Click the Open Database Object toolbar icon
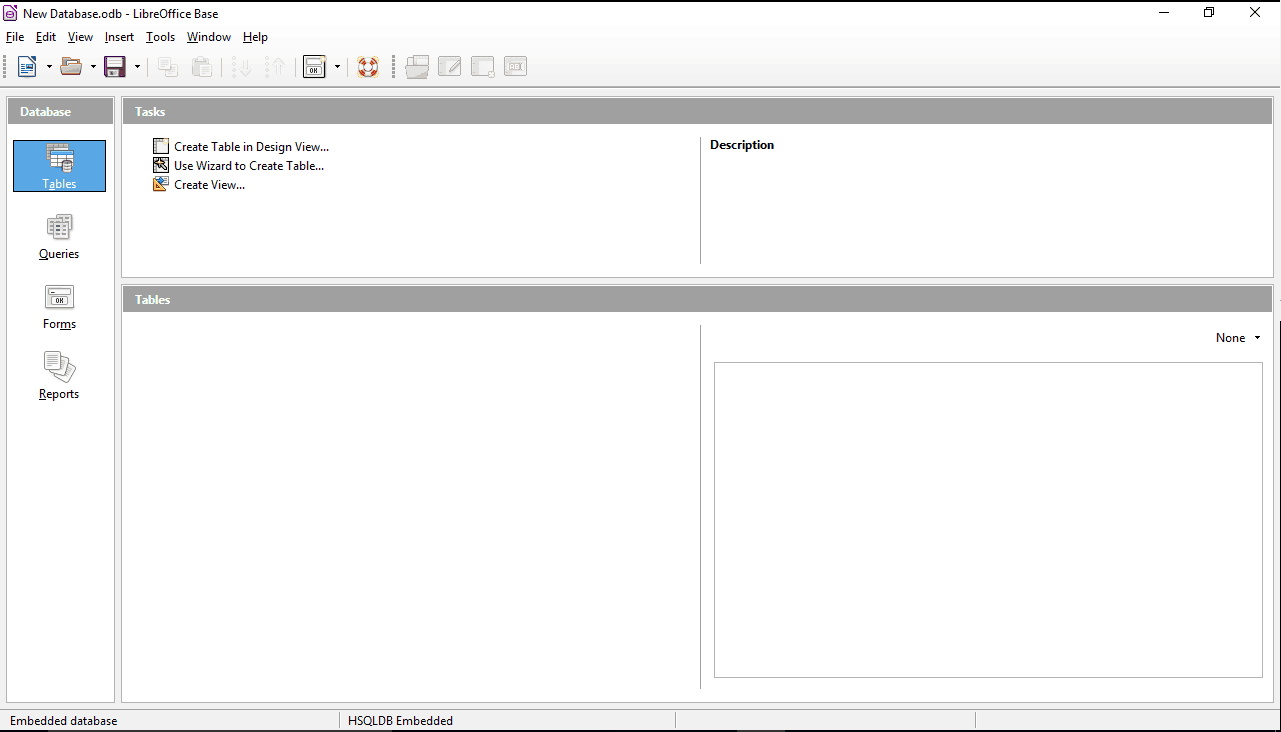The height and width of the screenshot is (732, 1281). [x=417, y=67]
